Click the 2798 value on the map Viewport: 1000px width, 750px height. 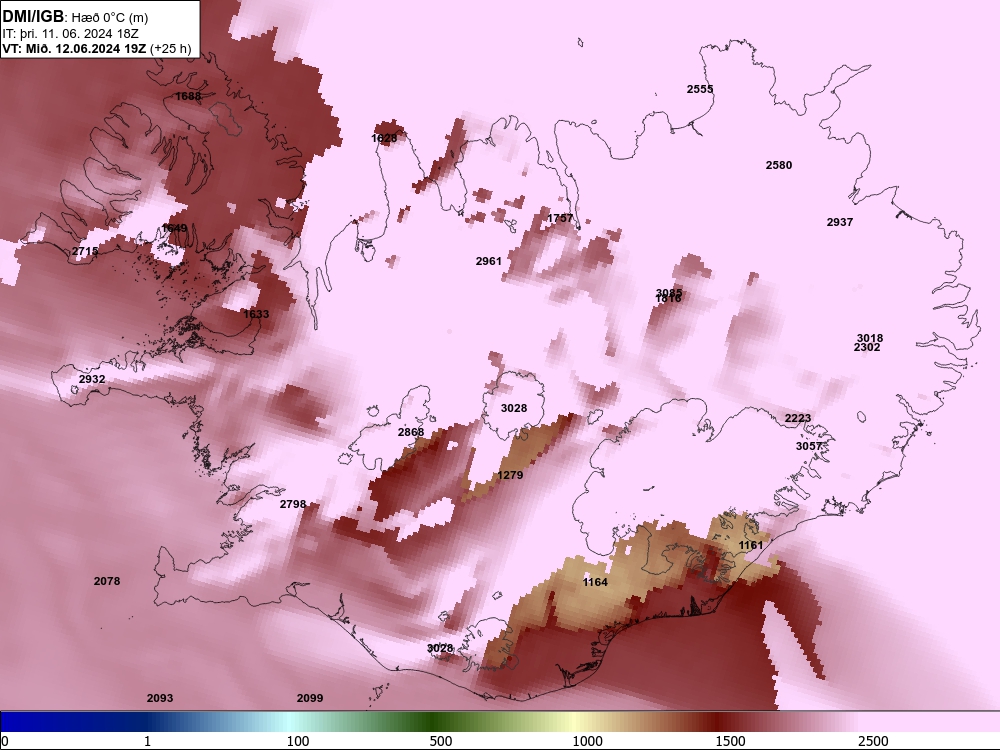tap(293, 504)
